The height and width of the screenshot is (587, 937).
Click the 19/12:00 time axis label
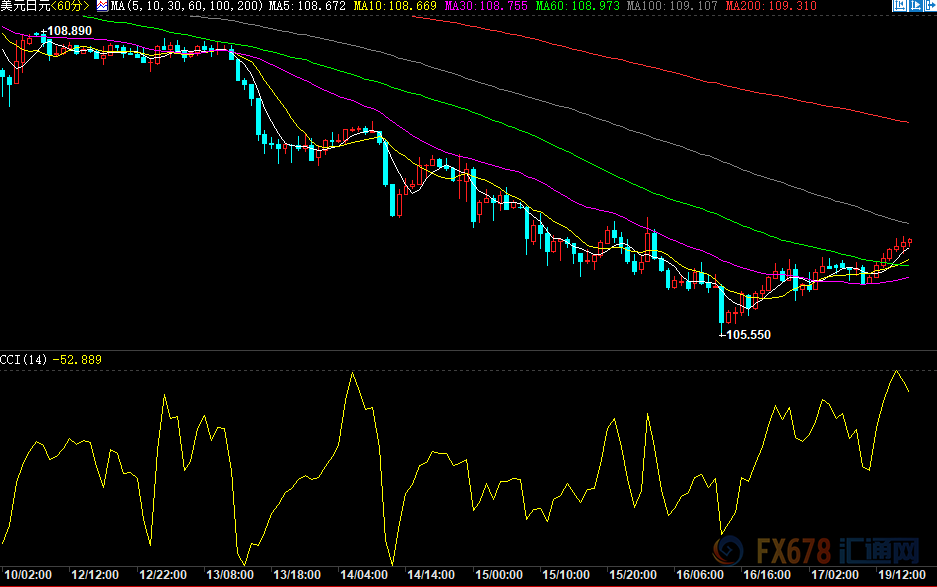pos(902,576)
